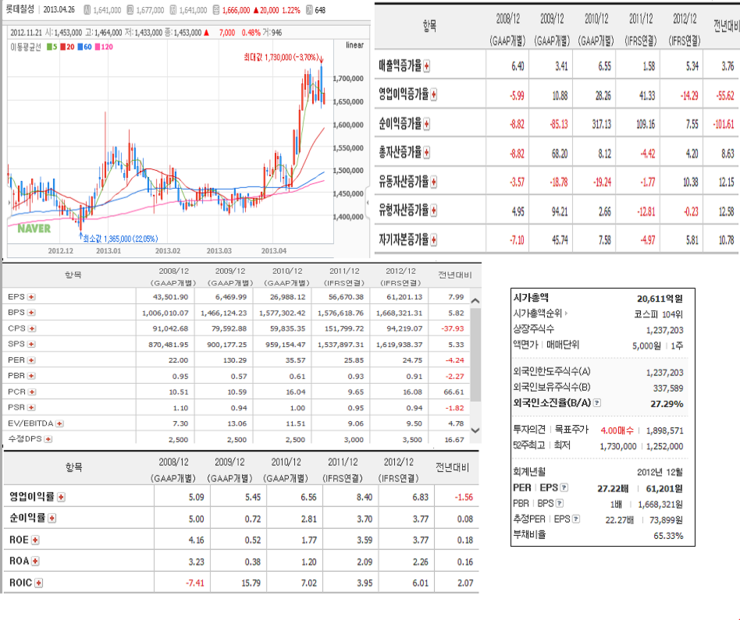740x620 pixels.
Task: Open the help icon beside PBR | BPS
Action: tap(560, 503)
